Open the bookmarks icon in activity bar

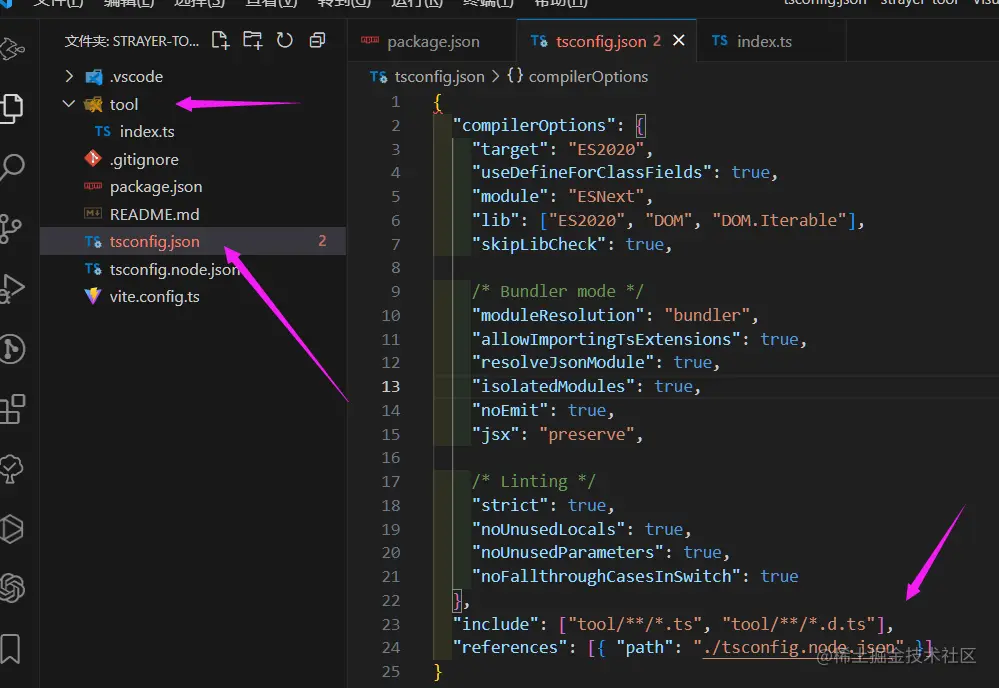click(11, 649)
